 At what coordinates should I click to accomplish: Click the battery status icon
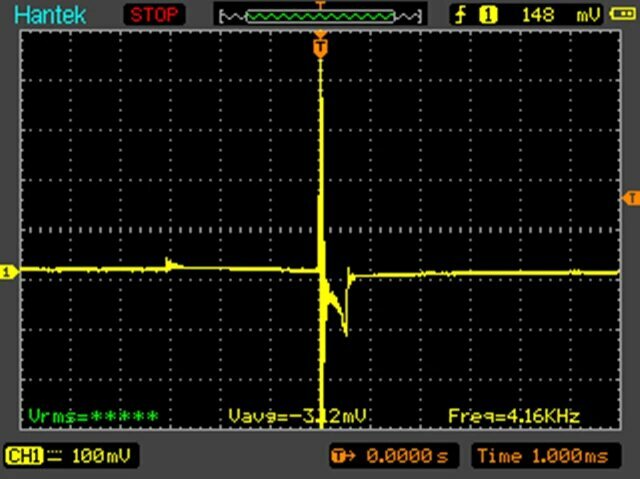point(622,14)
